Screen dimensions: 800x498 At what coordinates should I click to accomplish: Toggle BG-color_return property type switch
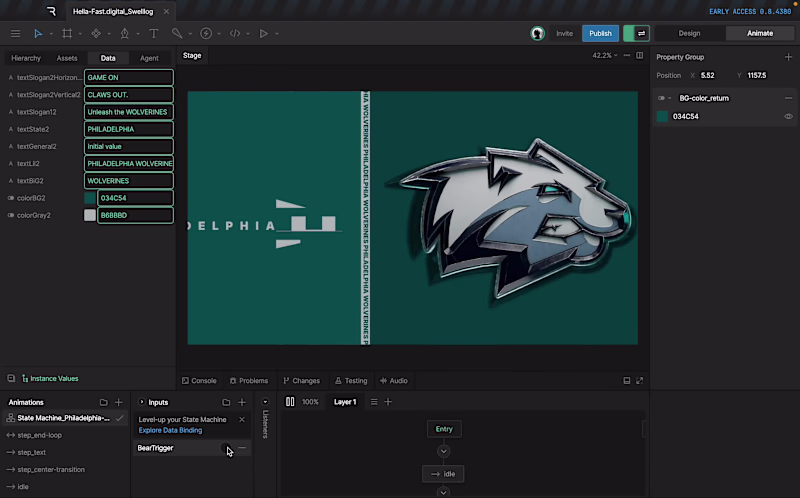click(661, 98)
